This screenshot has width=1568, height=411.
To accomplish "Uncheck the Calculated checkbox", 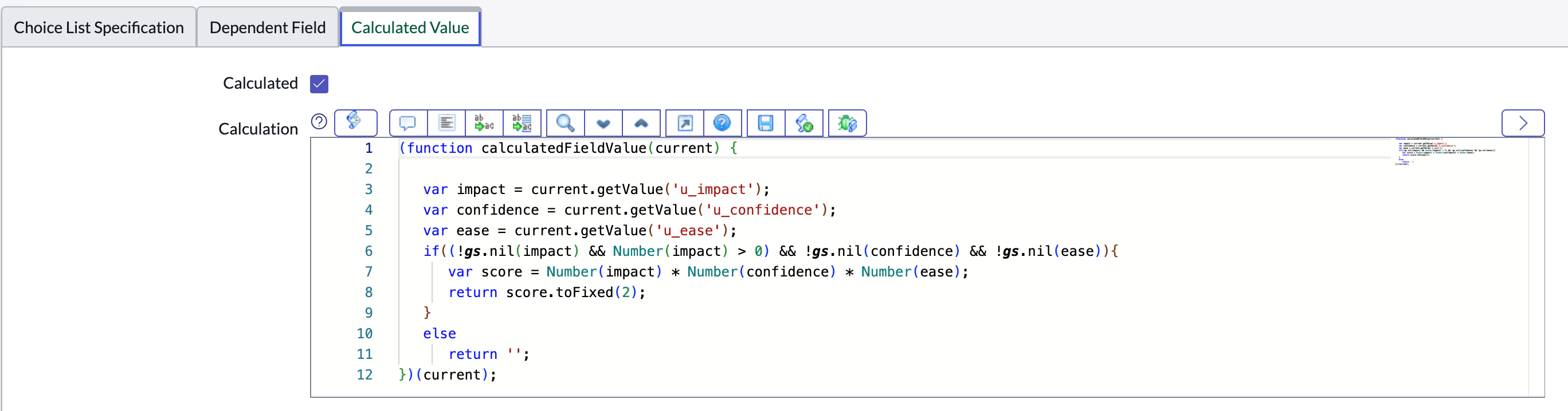I will [319, 84].
